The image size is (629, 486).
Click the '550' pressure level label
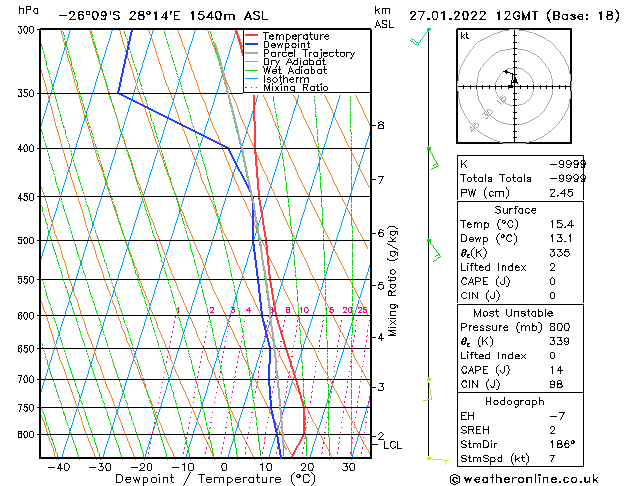28,280
